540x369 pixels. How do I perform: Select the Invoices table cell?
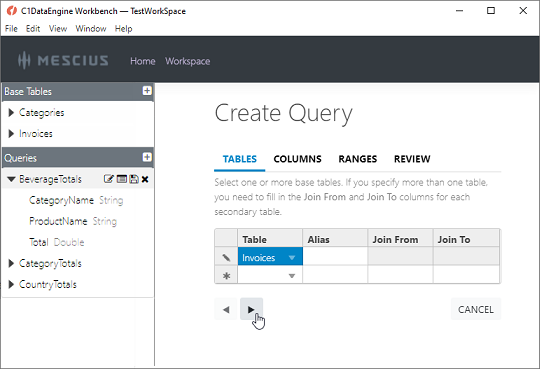pos(270,257)
